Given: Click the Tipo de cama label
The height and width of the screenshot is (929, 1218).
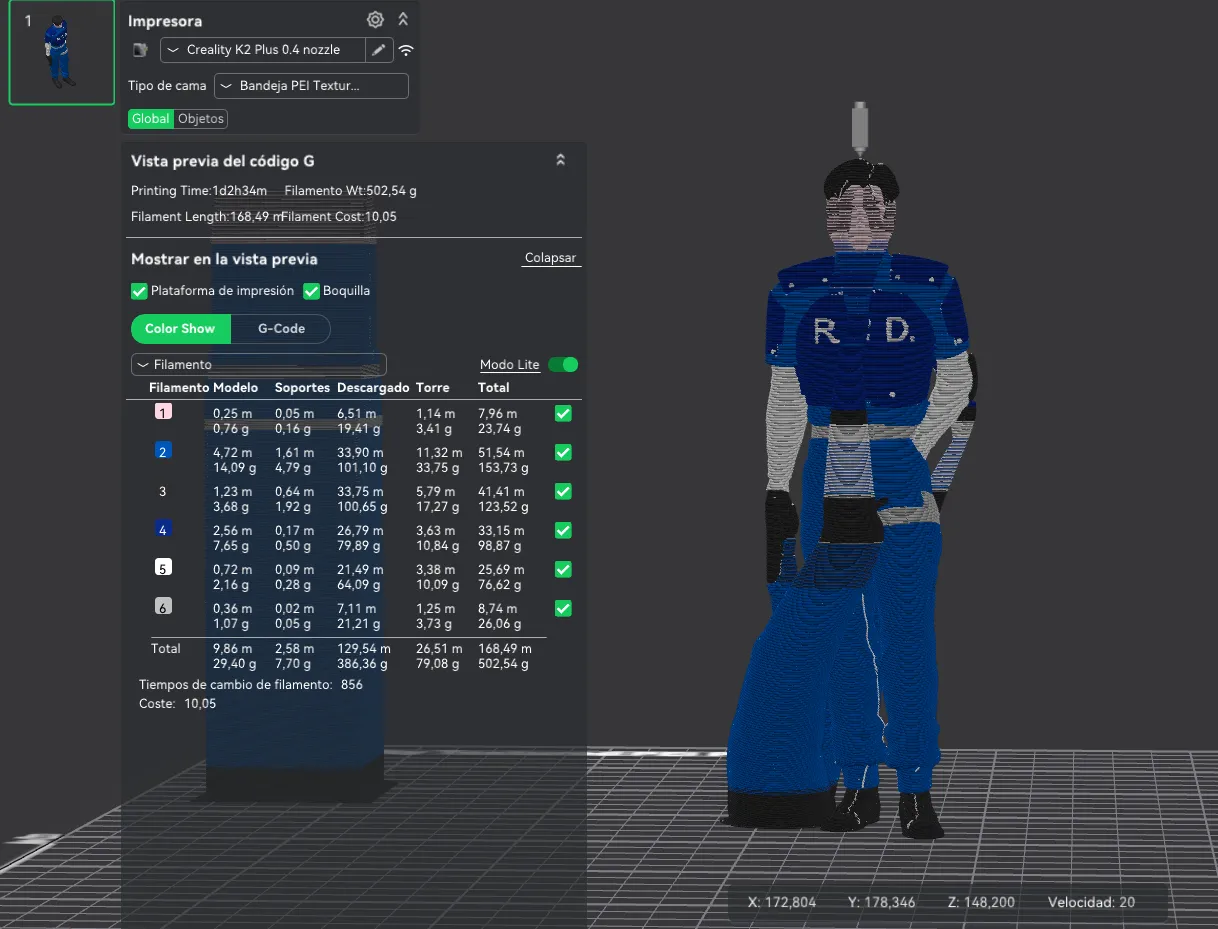Looking at the screenshot, I should click(x=167, y=86).
